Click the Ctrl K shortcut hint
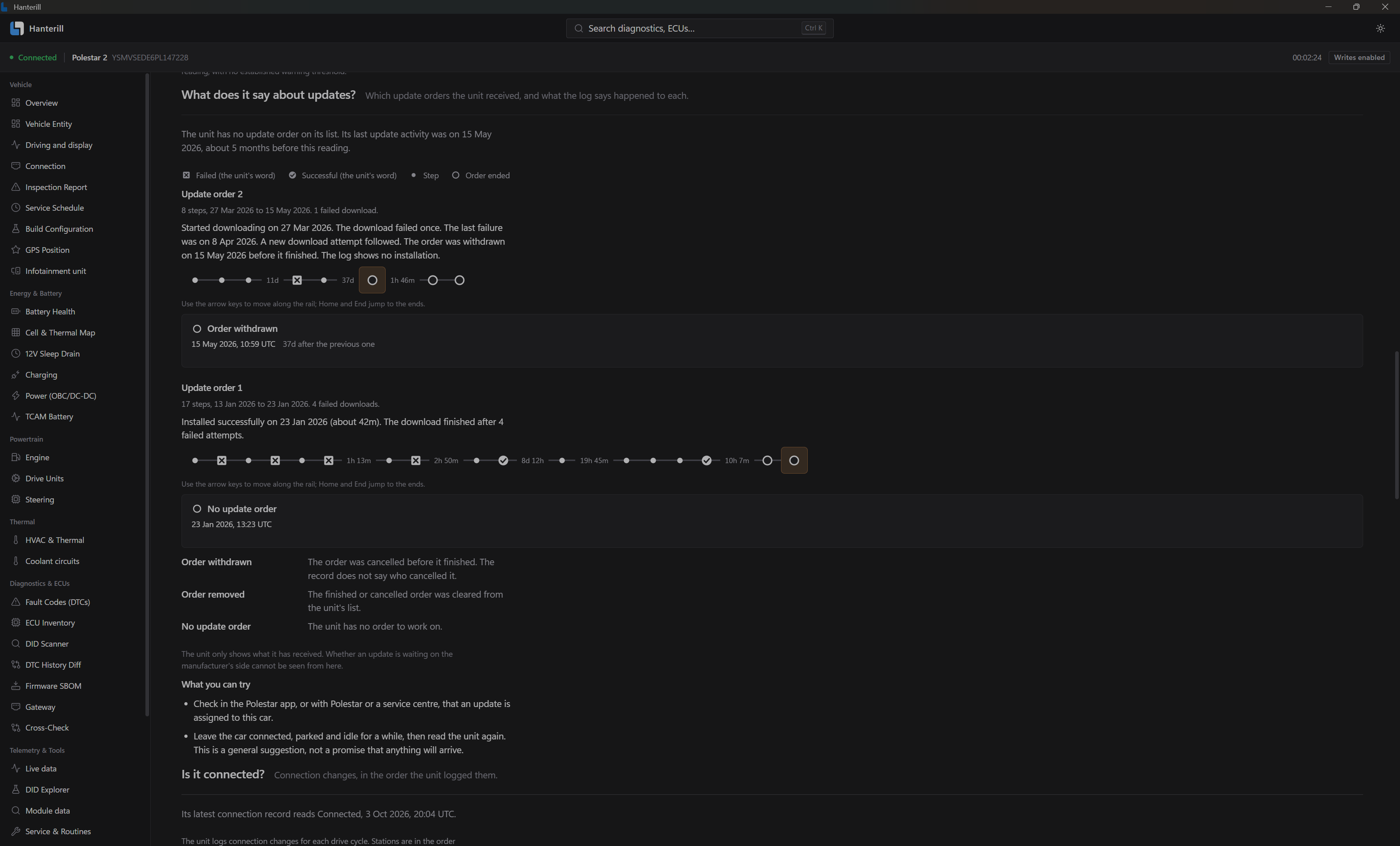The image size is (1400, 846). pyautogui.click(x=814, y=28)
